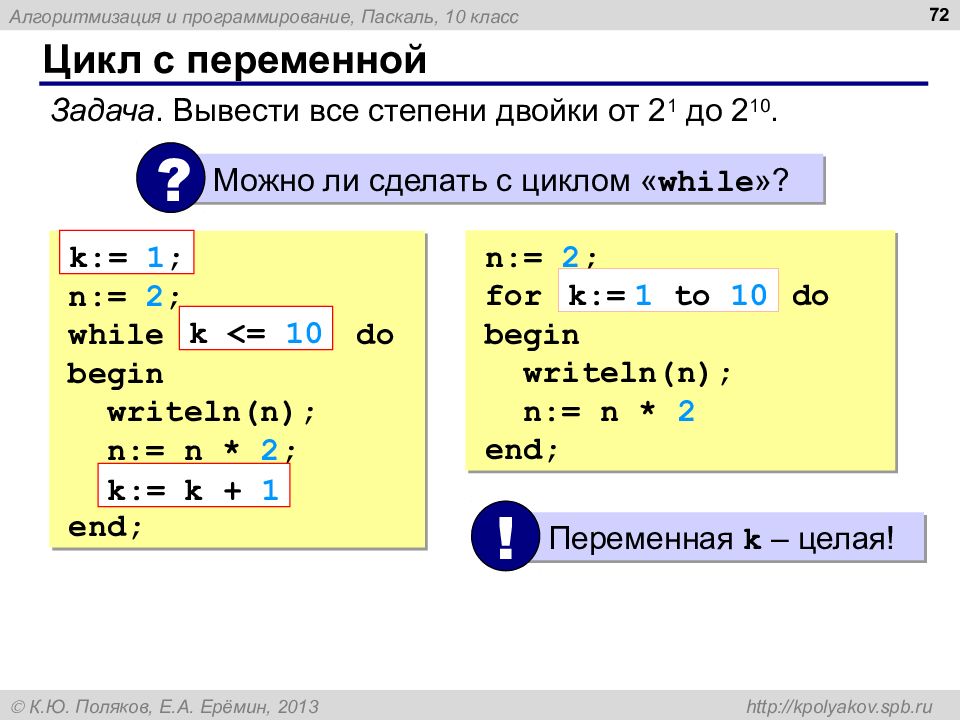This screenshot has width=960, height=720.
Task: Click 'begin' in the right code block
Action: pyautogui.click(x=531, y=336)
